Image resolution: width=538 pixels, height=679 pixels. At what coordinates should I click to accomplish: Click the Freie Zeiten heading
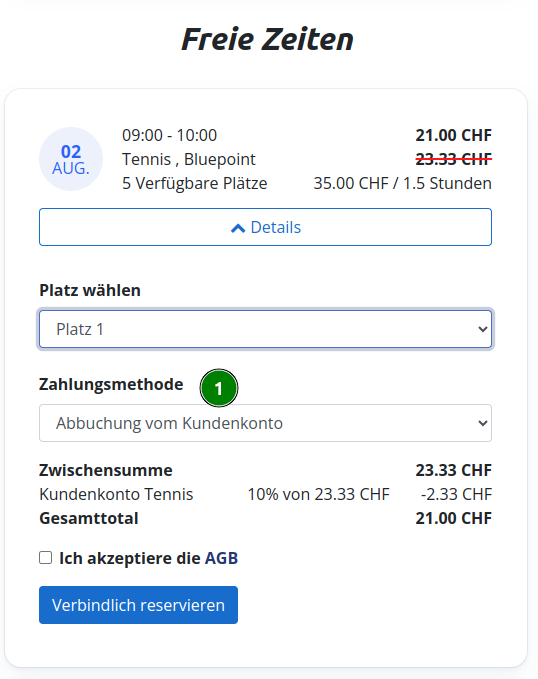[267, 39]
